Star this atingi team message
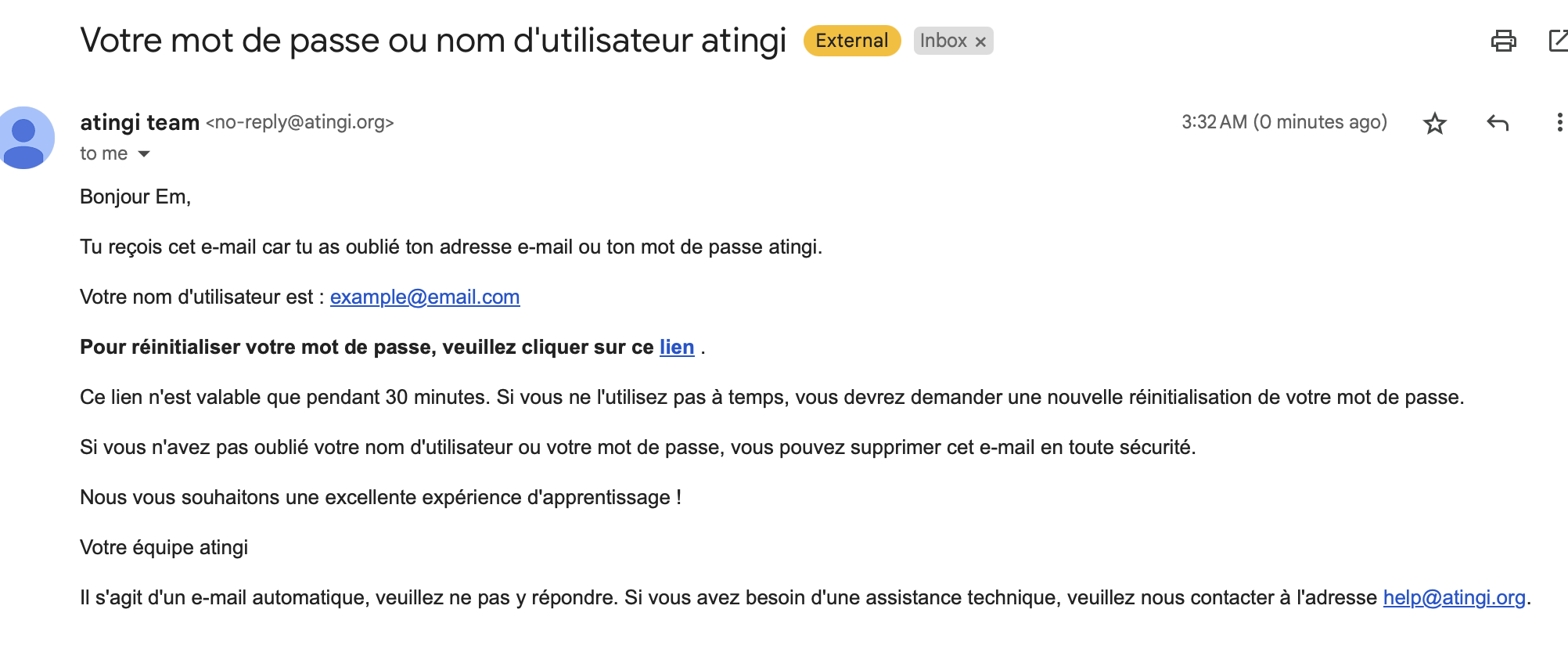The height and width of the screenshot is (656, 1568). tap(1434, 123)
